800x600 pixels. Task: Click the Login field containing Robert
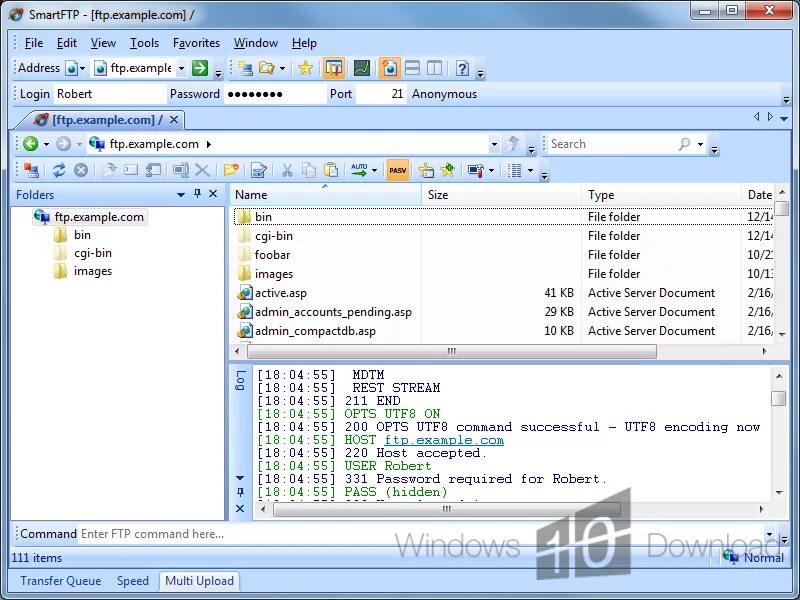[x=110, y=94]
